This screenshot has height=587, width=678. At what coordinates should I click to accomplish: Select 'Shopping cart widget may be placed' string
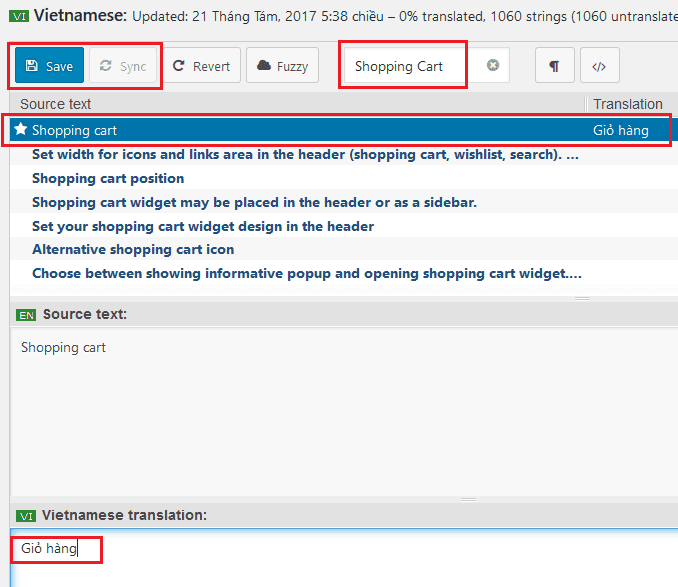[x=254, y=203]
